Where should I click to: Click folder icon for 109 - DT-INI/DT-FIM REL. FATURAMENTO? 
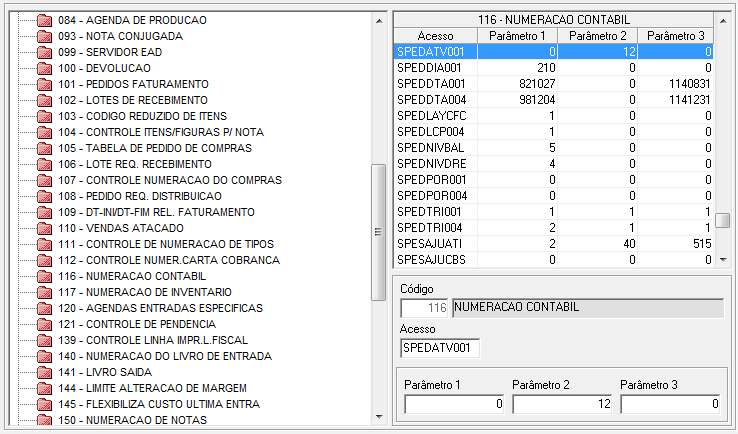pyautogui.click(x=44, y=212)
